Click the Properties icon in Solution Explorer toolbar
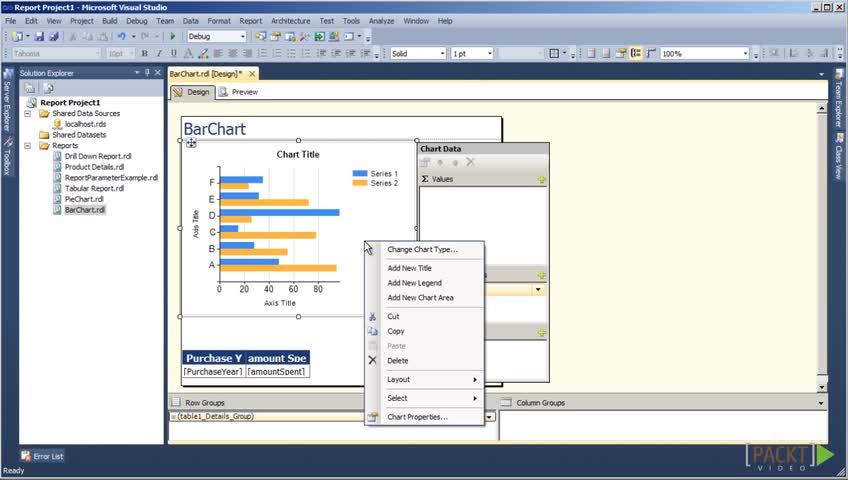 pyautogui.click(x=29, y=88)
